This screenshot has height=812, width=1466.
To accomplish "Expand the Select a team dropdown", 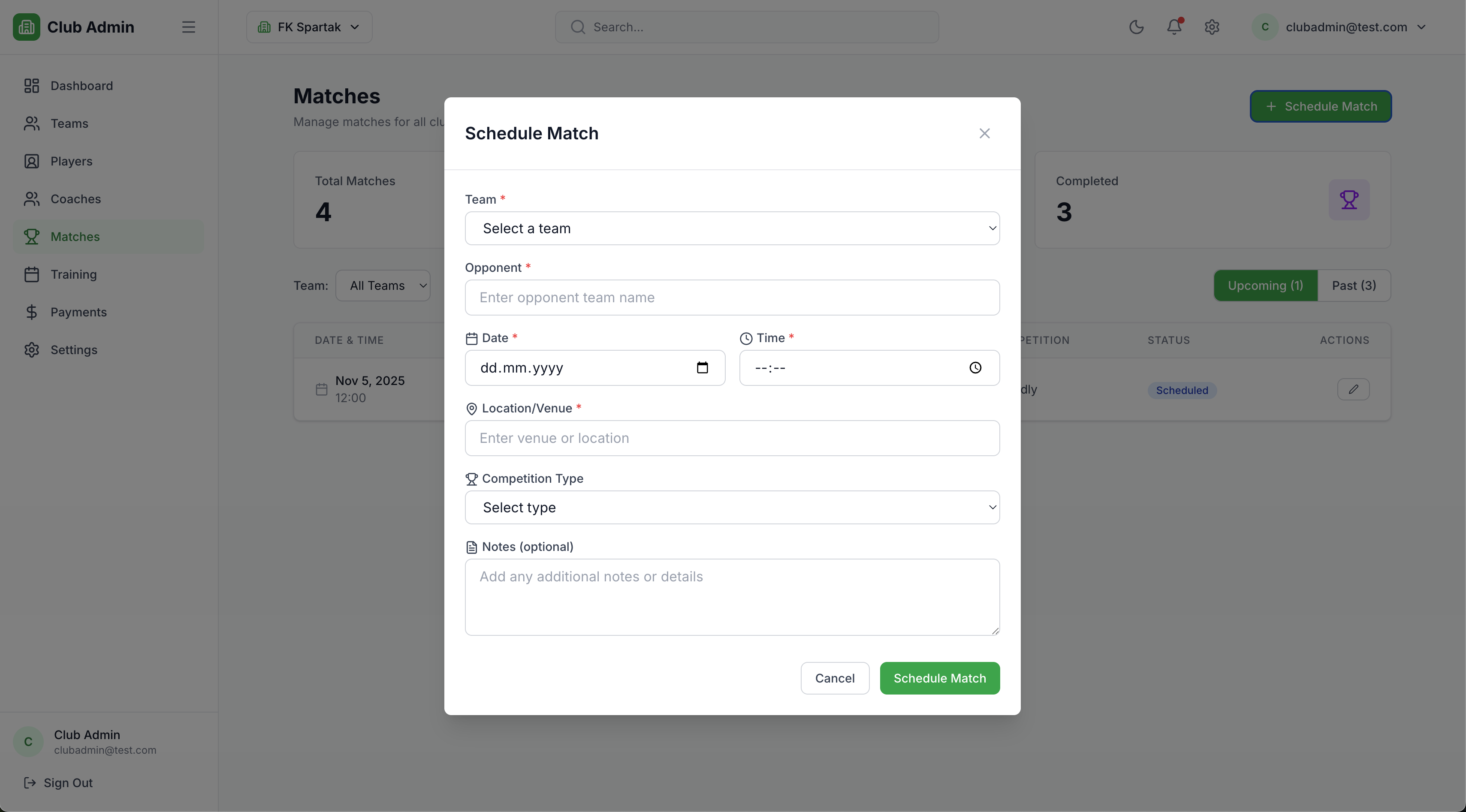I will (x=732, y=229).
